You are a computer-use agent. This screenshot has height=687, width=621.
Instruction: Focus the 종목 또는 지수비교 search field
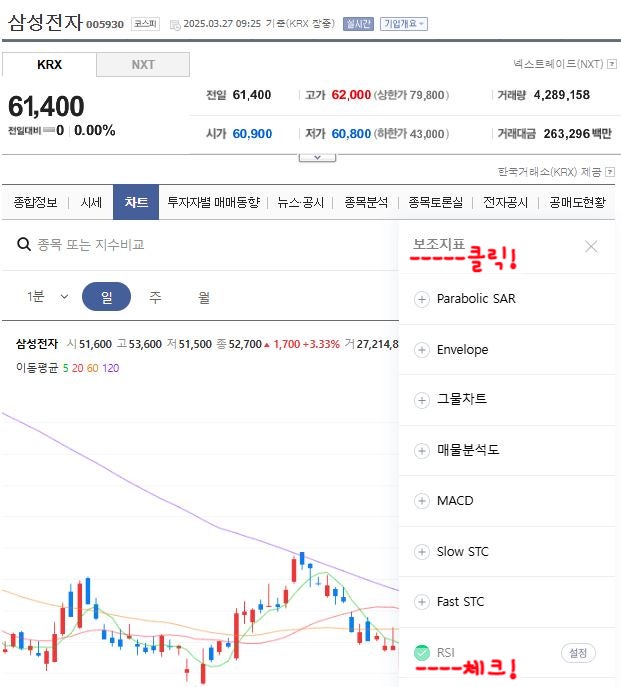(200, 244)
